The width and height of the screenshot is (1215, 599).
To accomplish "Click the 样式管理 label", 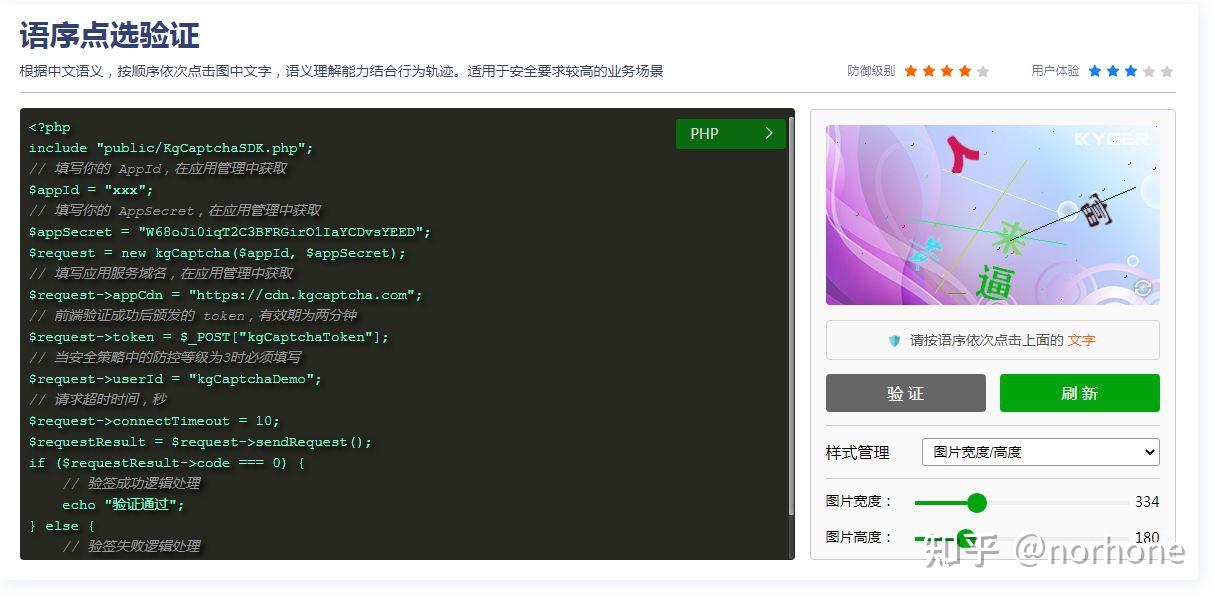I will pyautogui.click(x=857, y=452).
